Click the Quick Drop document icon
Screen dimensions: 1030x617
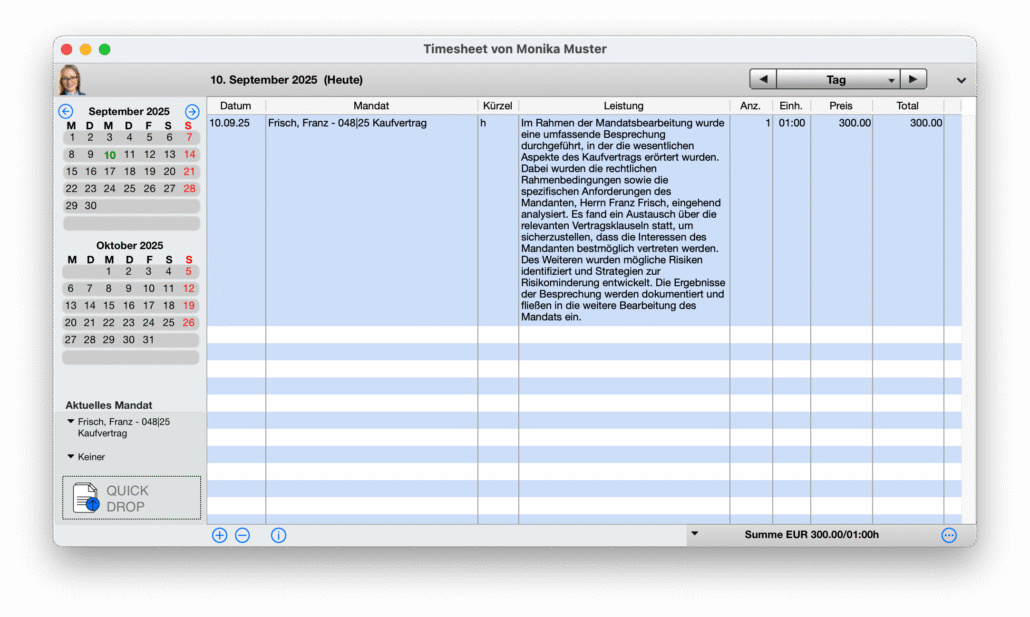(x=86, y=498)
